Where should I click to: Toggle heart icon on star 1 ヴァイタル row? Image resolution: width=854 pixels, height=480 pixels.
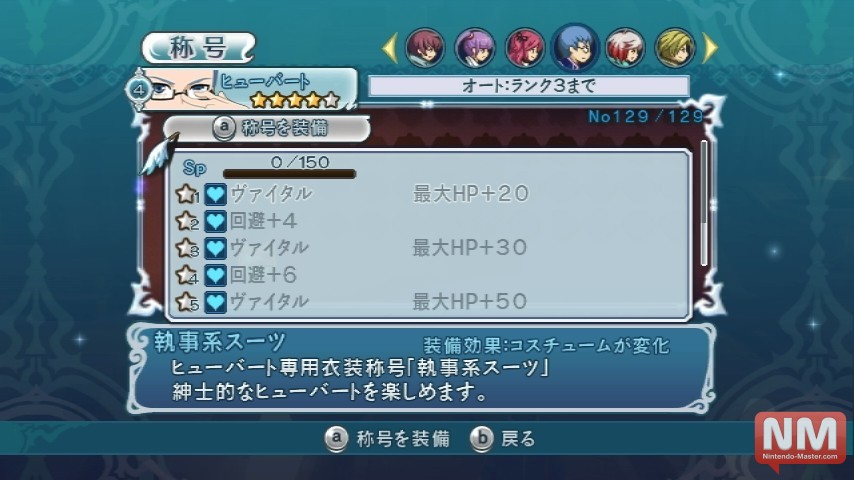click(x=216, y=195)
